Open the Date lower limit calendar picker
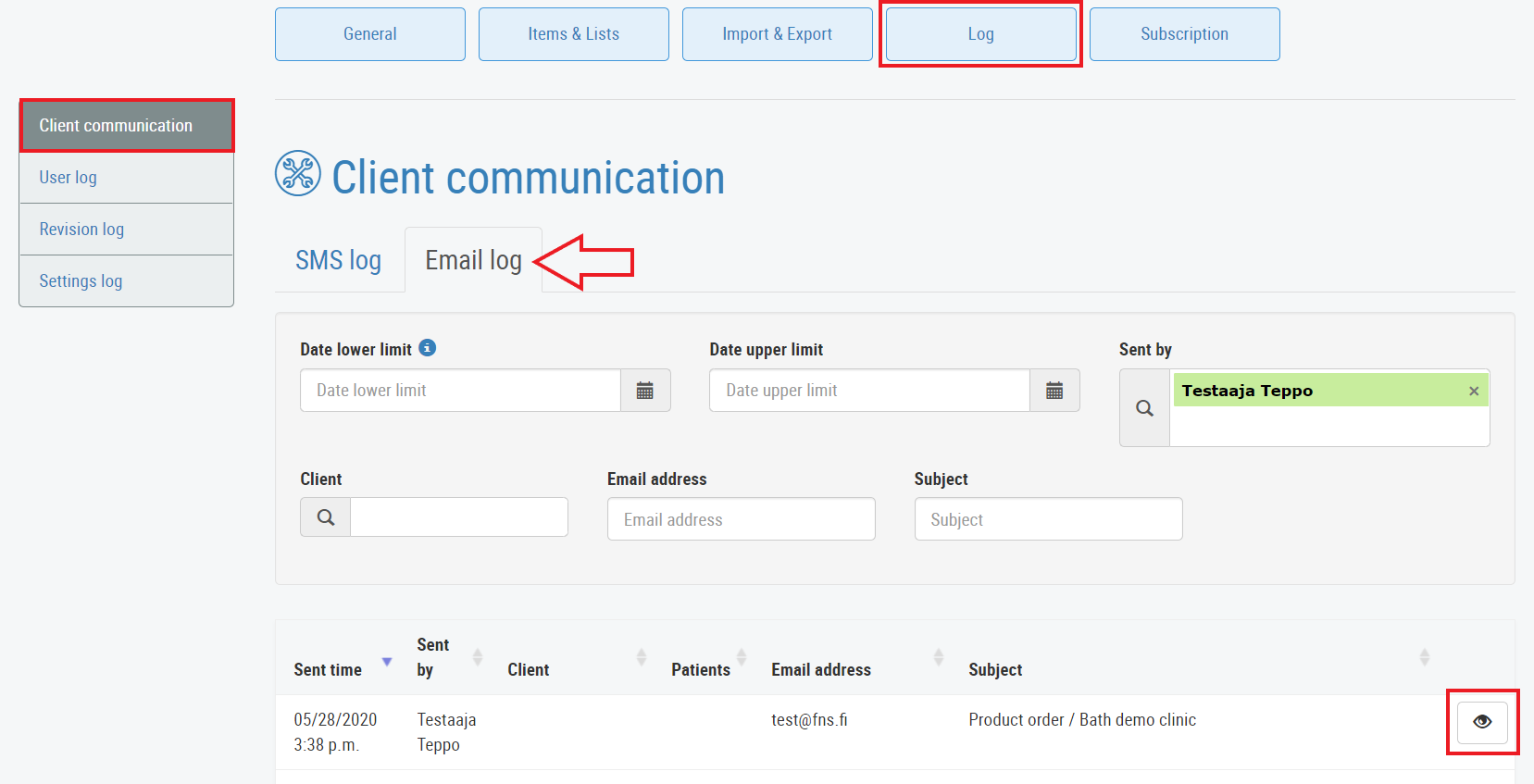The width and height of the screenshot is (1534, 784). [645, 391]
